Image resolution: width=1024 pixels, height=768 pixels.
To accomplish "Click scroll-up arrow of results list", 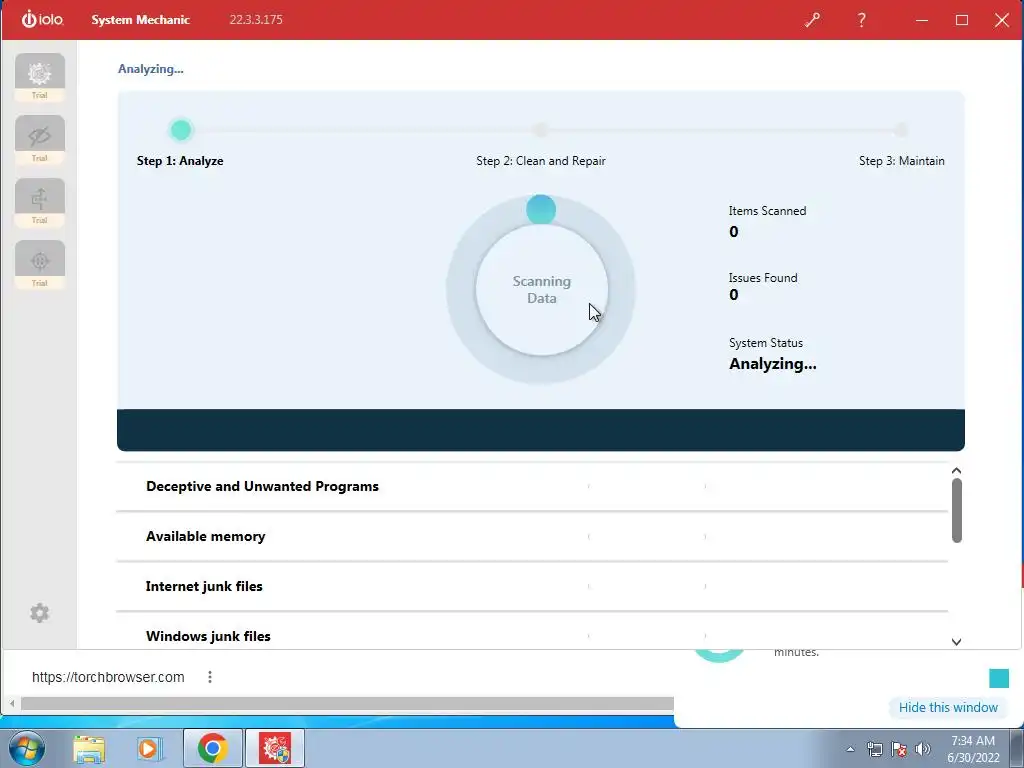I will 956,471.
